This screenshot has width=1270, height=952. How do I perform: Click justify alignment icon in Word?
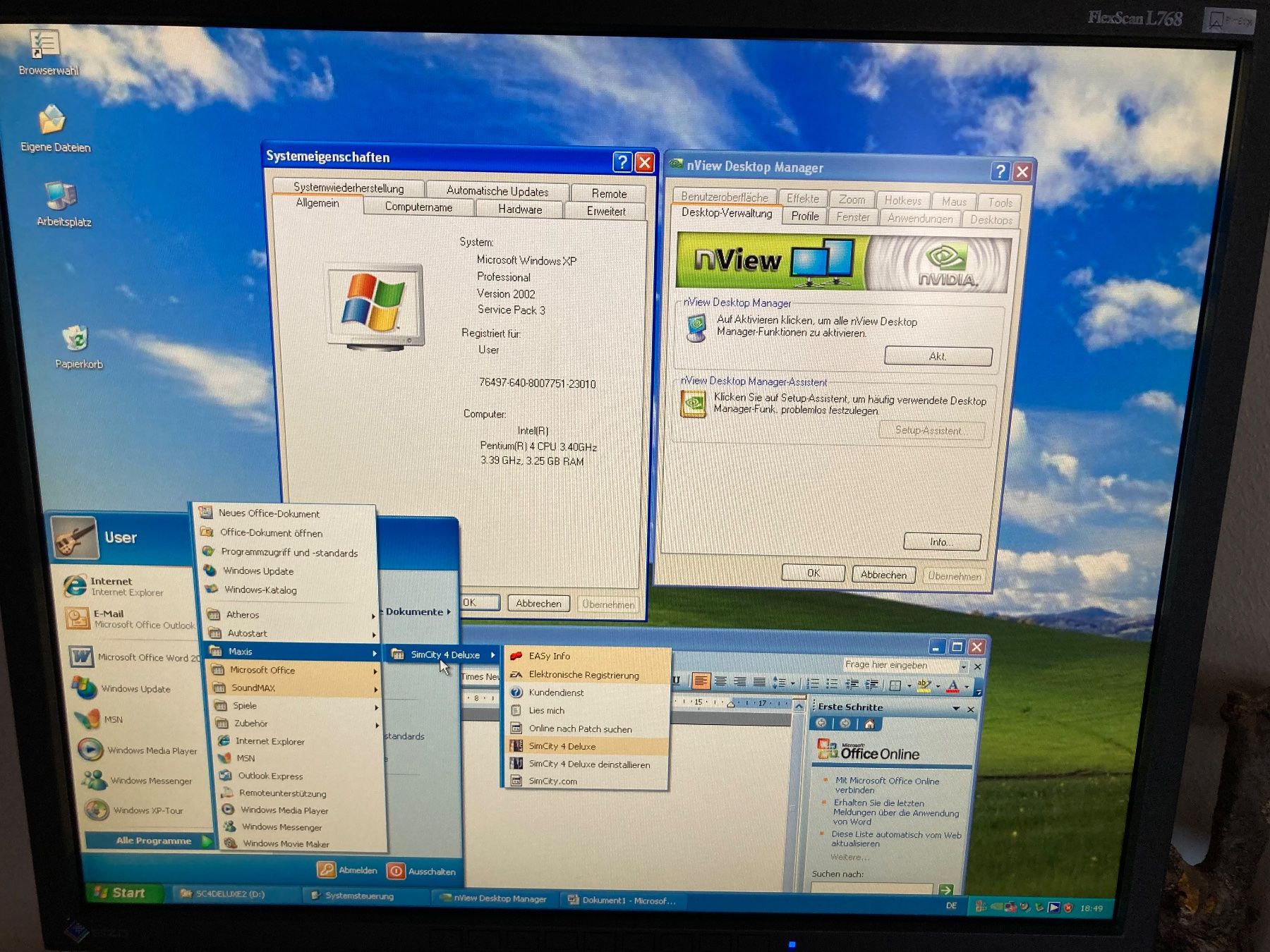759,682
